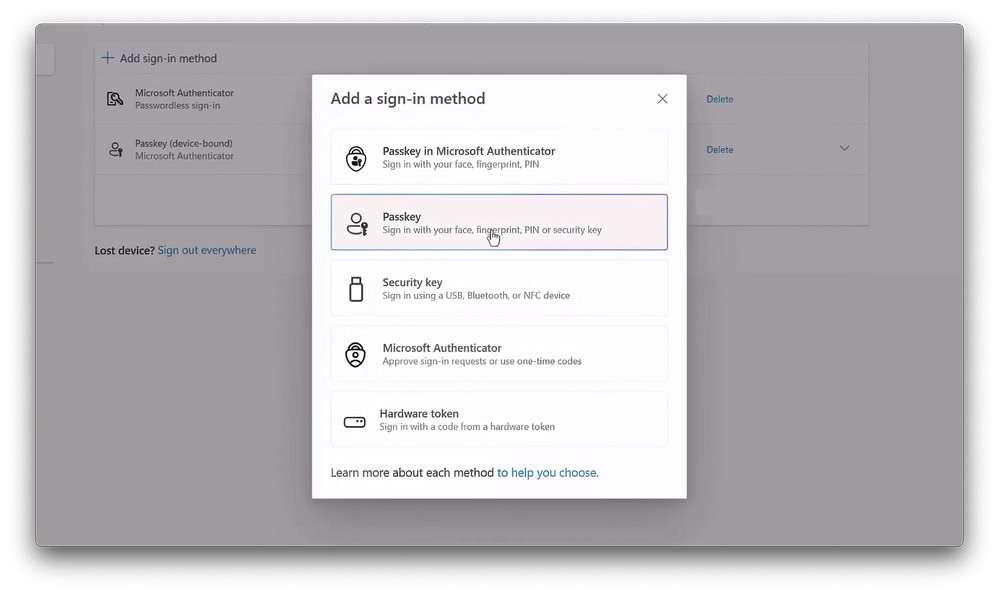
Task: Click the USB Security key icon
Action: click(x=356, y=289)
